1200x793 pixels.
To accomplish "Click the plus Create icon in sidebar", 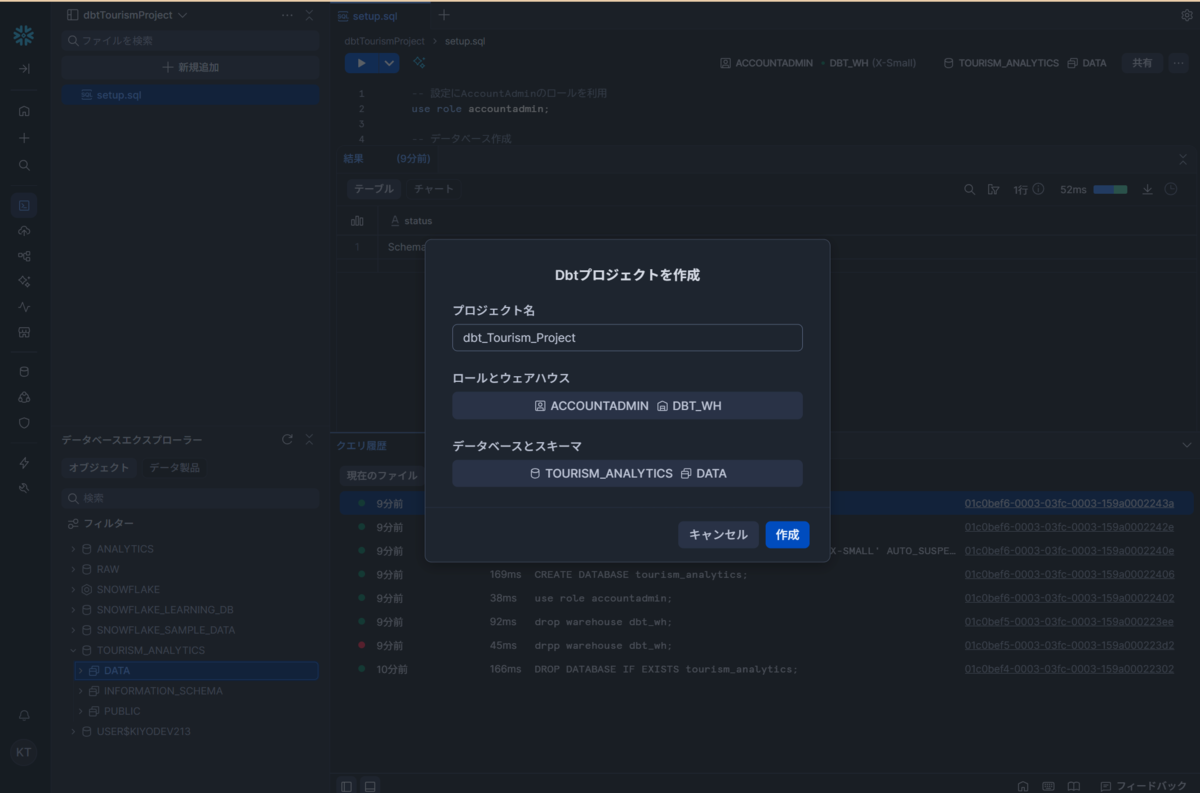I will pos(24,138).
